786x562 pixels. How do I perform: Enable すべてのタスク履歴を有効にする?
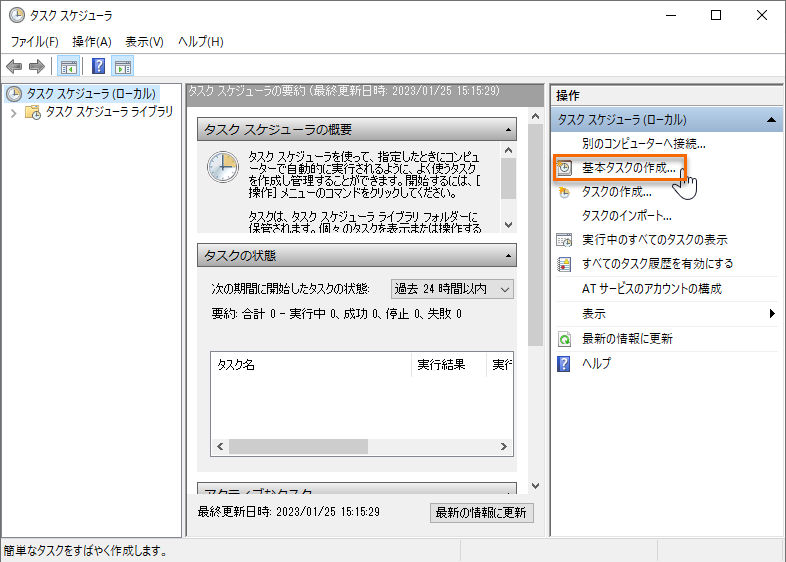pos(657,264)
